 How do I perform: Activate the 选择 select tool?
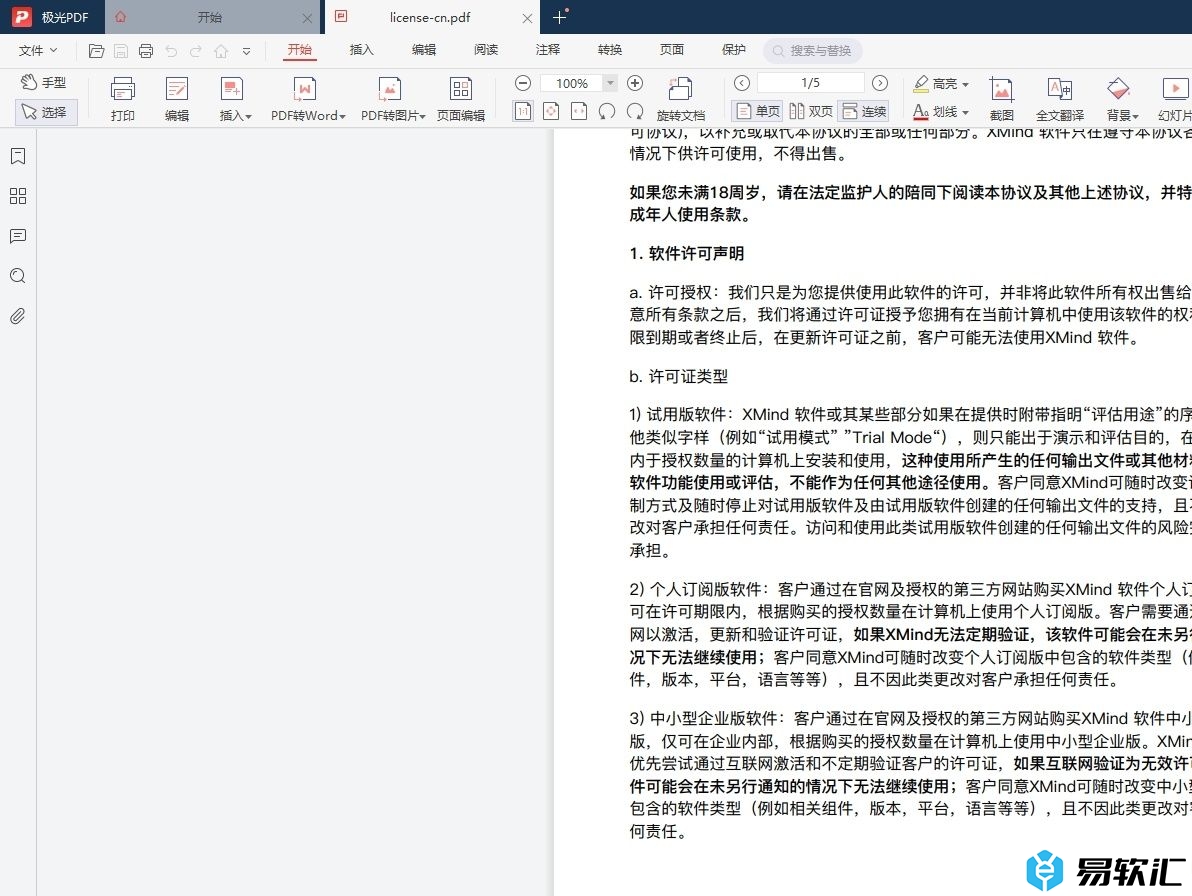tap(44, 112)
